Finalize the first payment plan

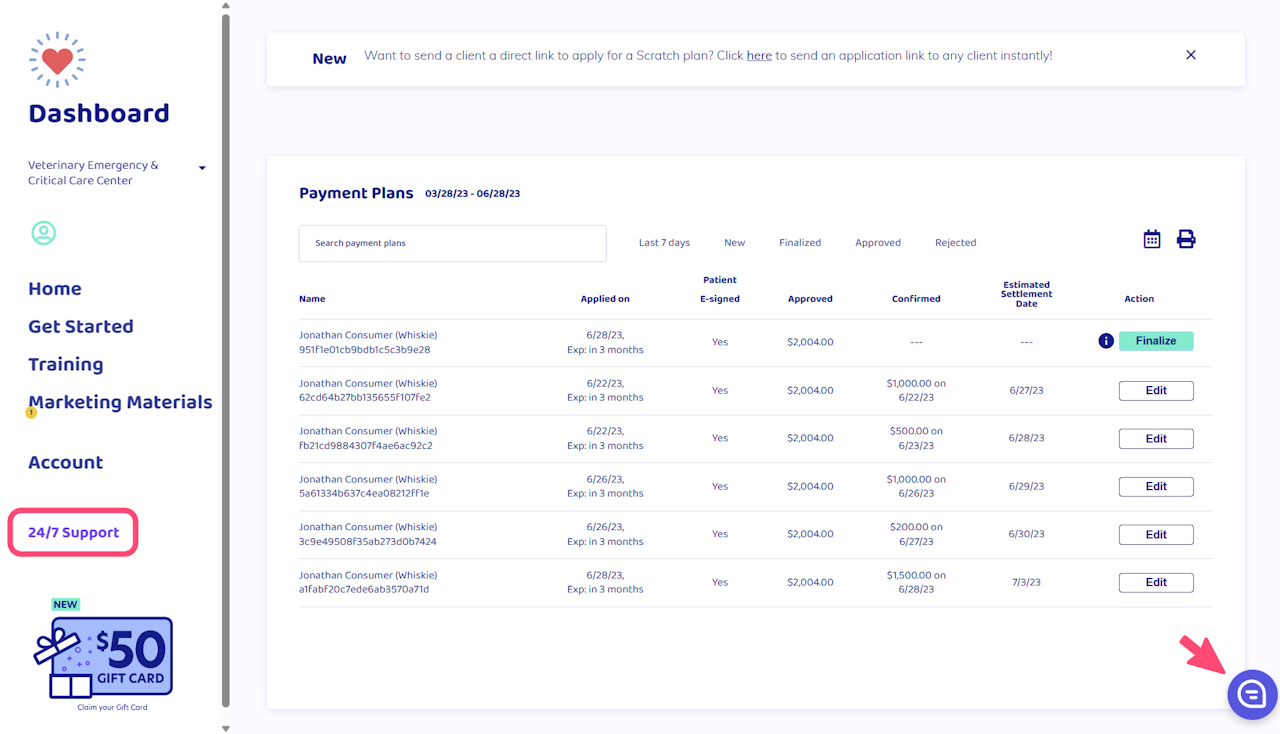(1155, 341)
